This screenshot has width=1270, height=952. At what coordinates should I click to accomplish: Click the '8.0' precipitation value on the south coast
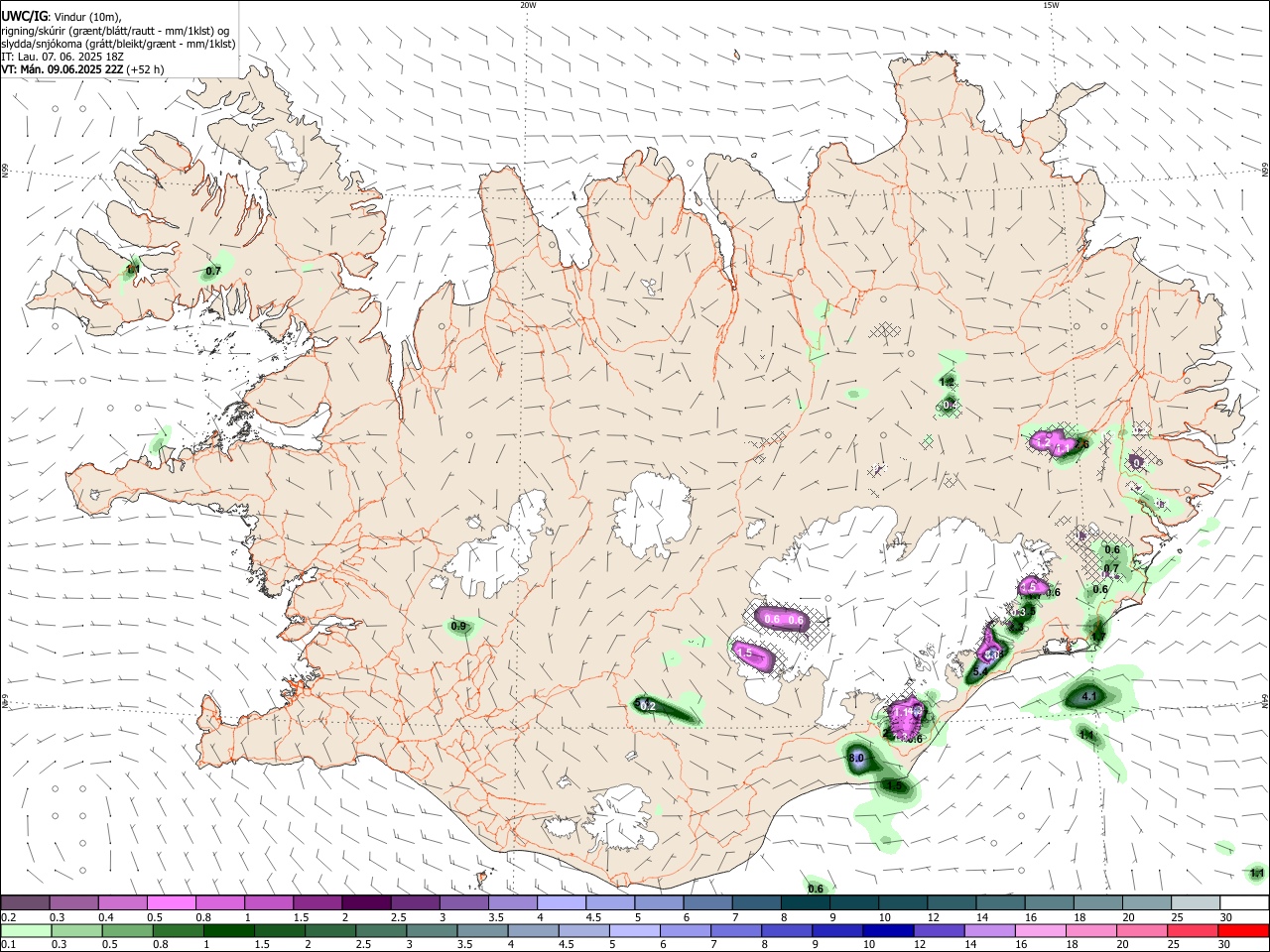[858, 759]
